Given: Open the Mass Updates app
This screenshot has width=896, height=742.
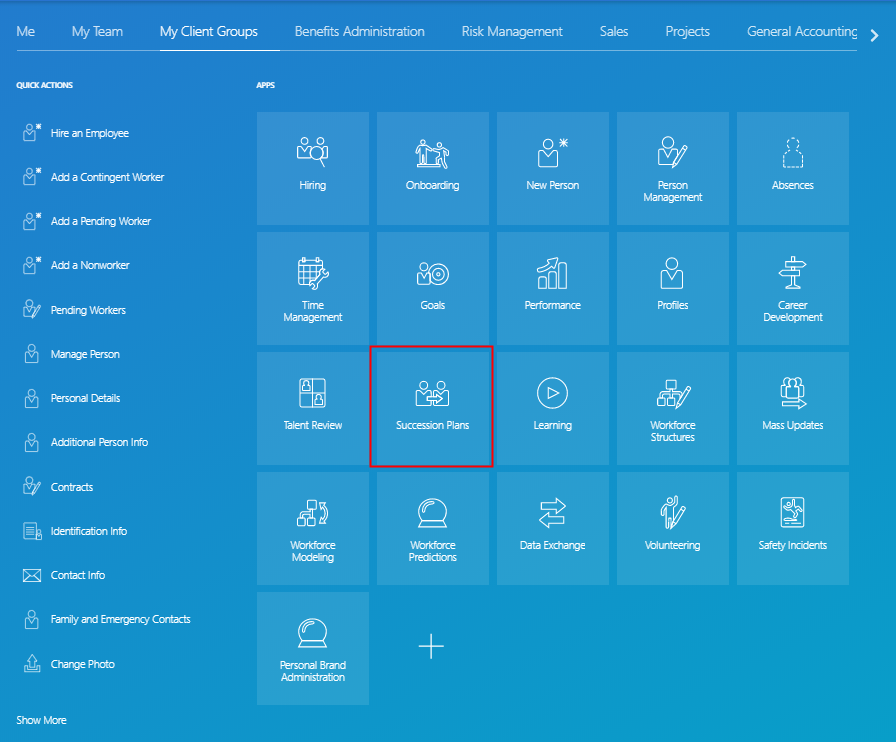Looking at the screenshot, I should [x=792, y=407].
